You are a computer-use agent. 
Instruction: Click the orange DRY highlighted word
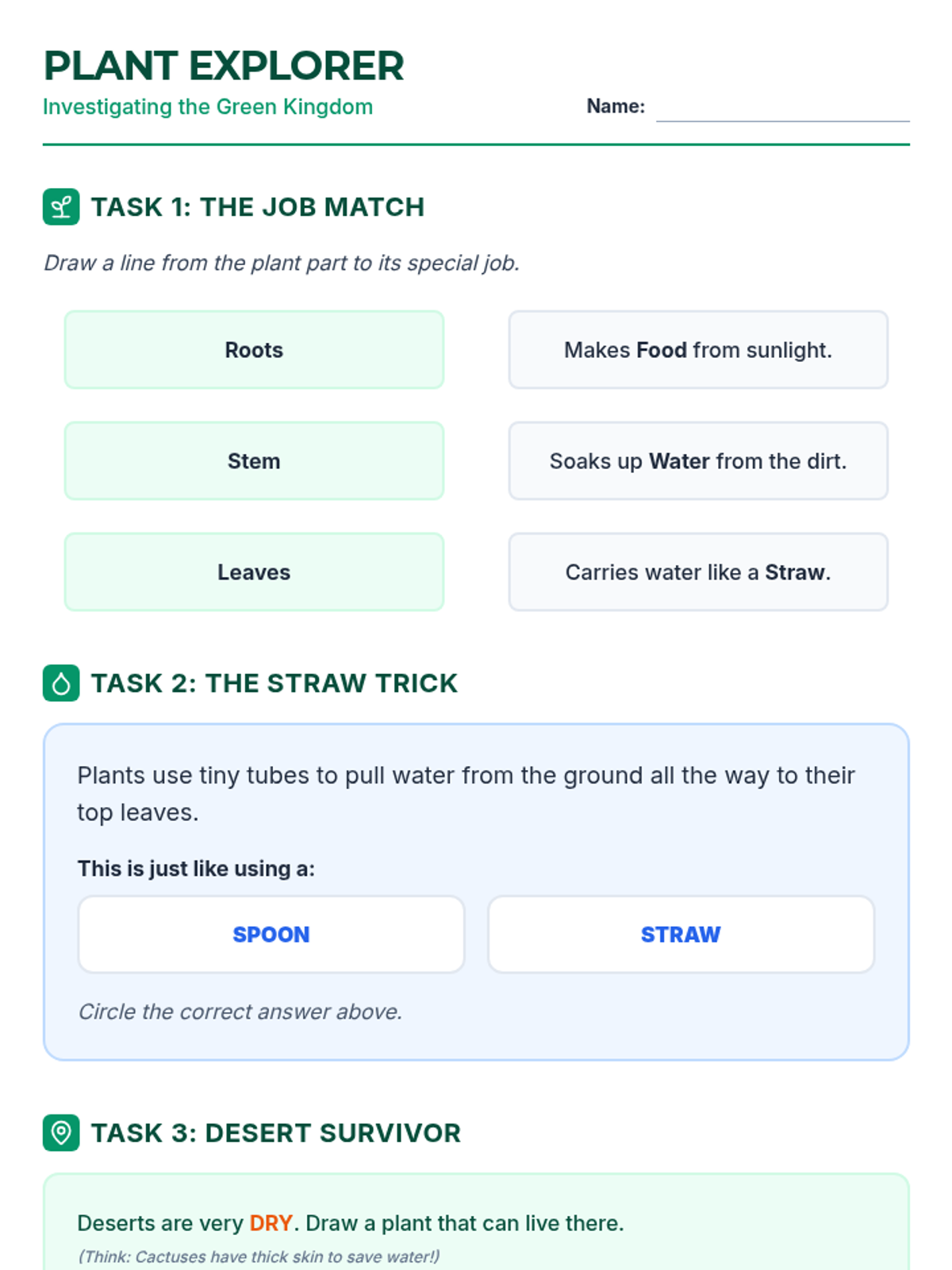(x=271, y=1223)
